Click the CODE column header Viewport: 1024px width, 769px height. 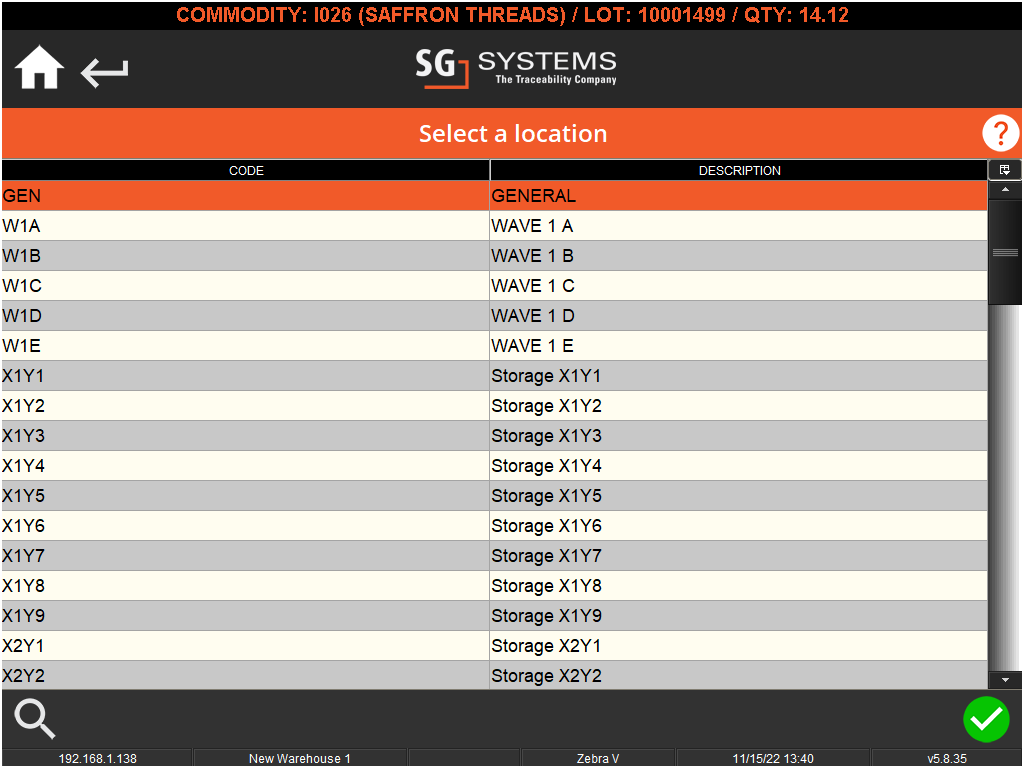(x=246, y=170)
